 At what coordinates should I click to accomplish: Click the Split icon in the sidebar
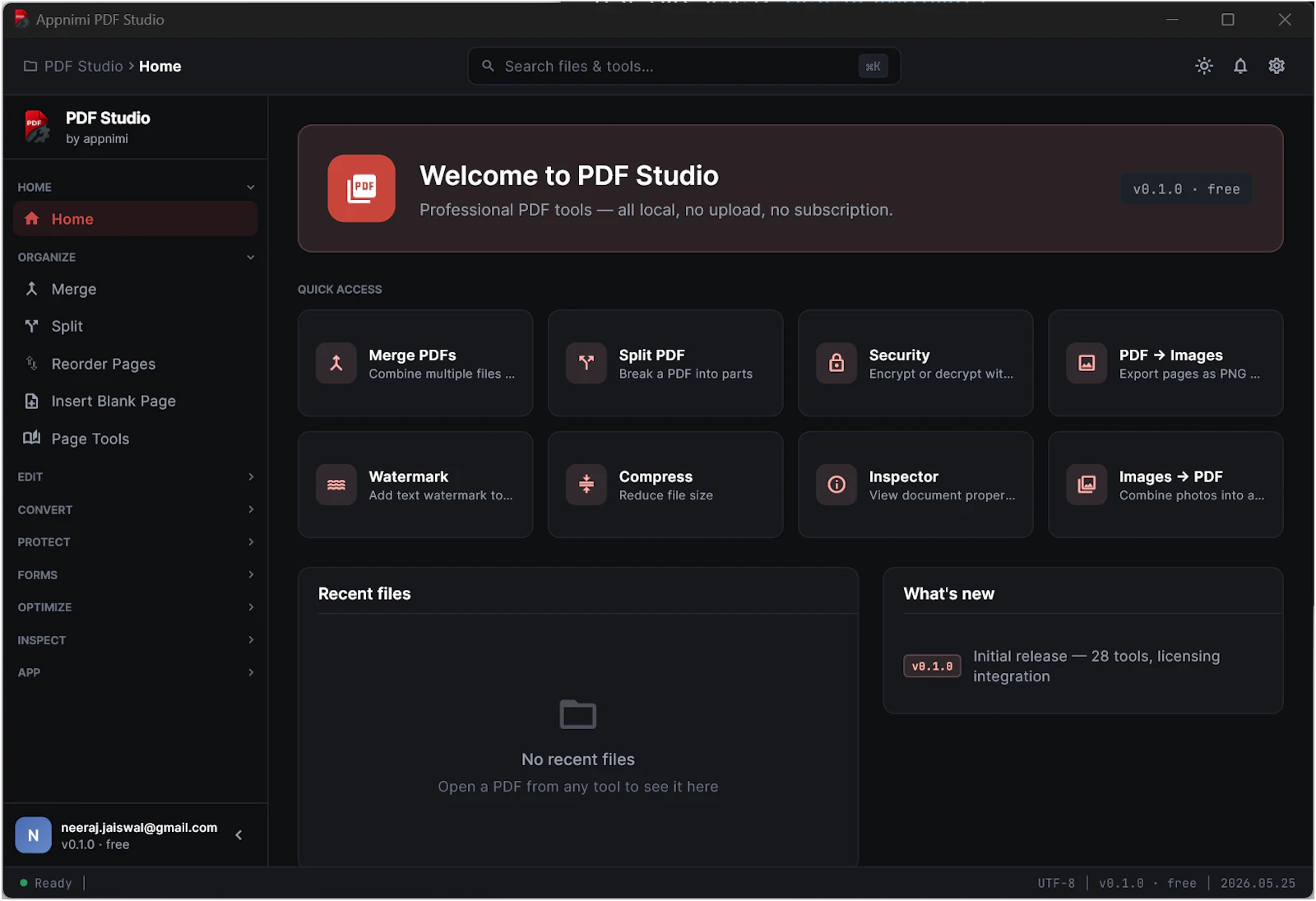point(31,326)
